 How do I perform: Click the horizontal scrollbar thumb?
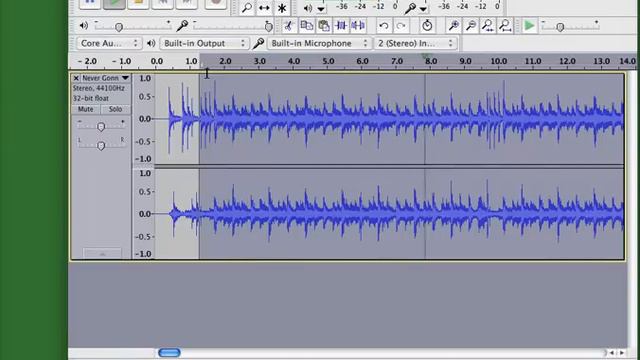tap(169, 353)
